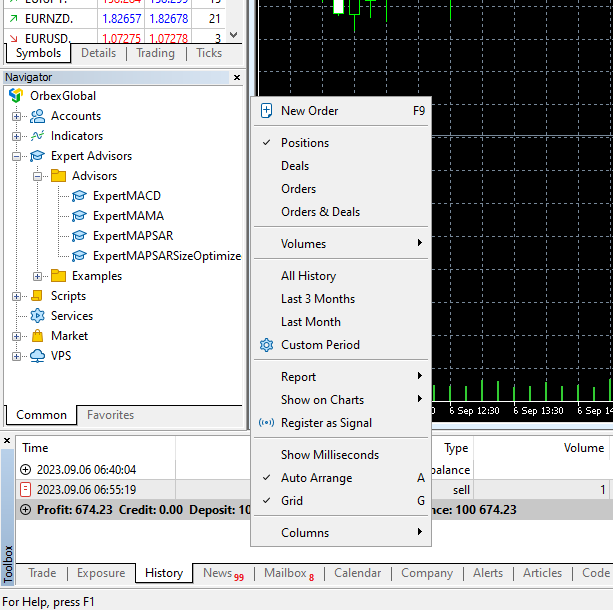The width and height of the screenshot is (613, 610).
Task: Click the ExpertMAPSAR advisor icon
Action: point(79,235)
